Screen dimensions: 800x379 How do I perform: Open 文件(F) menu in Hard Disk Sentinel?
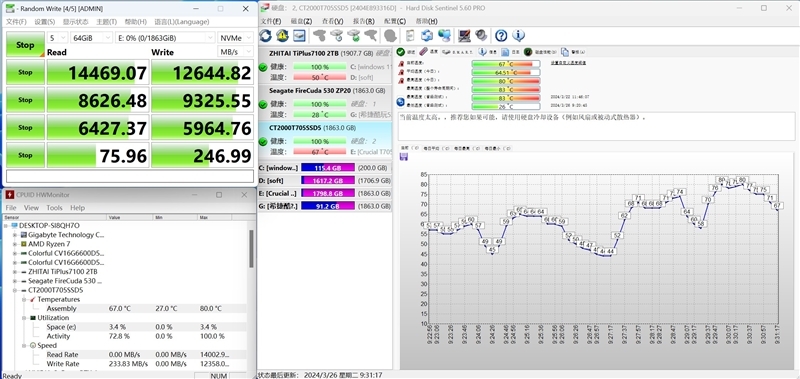click(x=270, y=21)
